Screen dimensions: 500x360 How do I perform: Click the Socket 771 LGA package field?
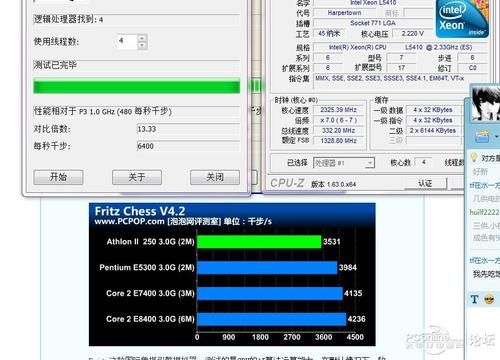tap(373, 23)
